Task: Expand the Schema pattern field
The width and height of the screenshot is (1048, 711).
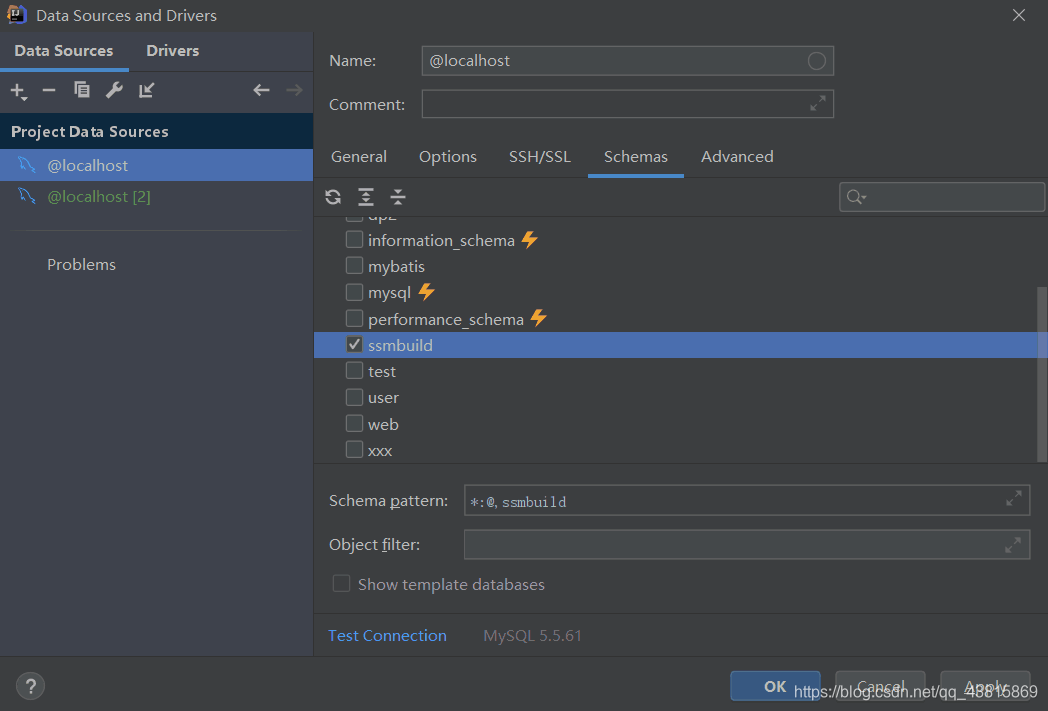Action: pyautogui.click(x=1013, y=499)
